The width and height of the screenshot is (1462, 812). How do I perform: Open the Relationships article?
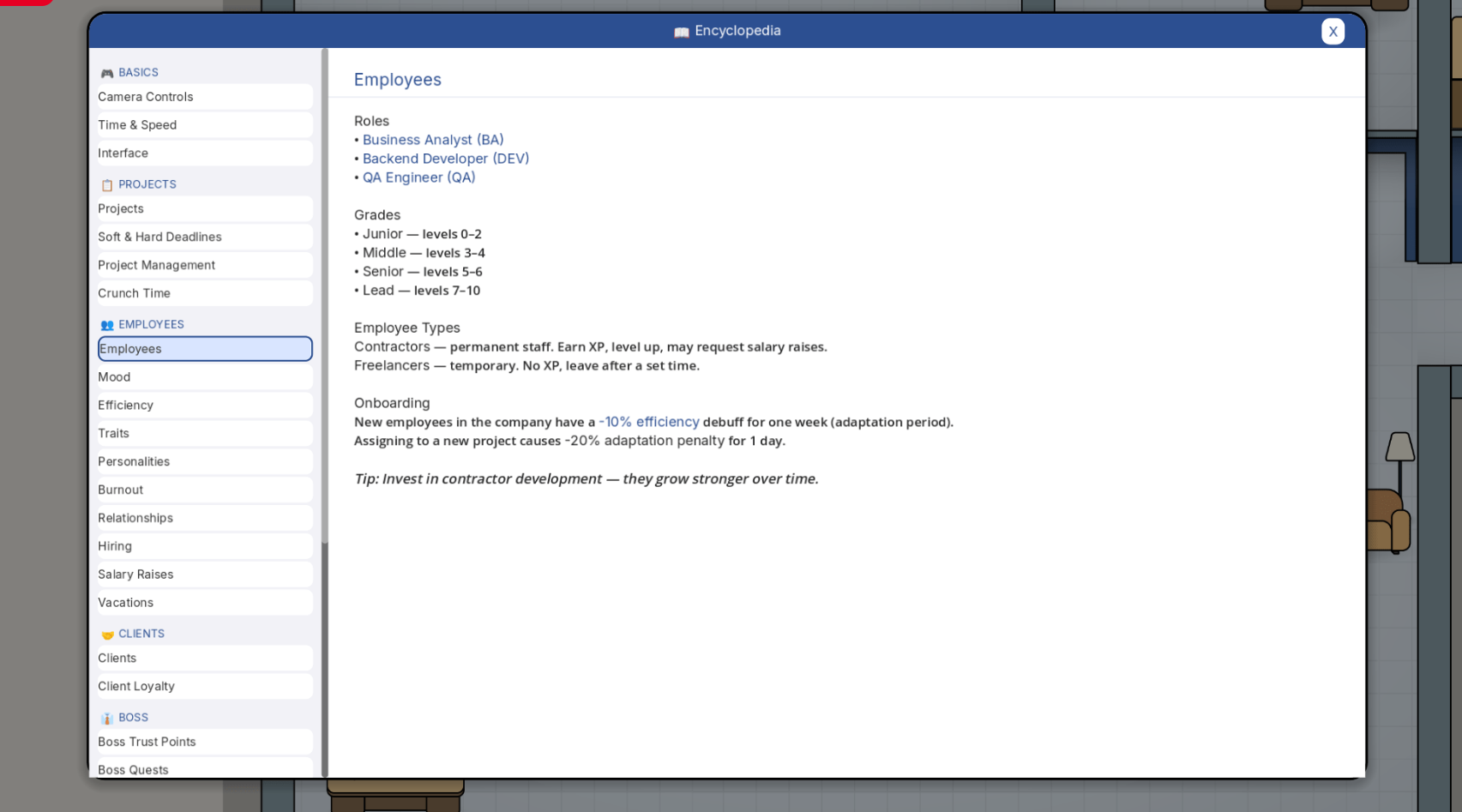point(205,519)
